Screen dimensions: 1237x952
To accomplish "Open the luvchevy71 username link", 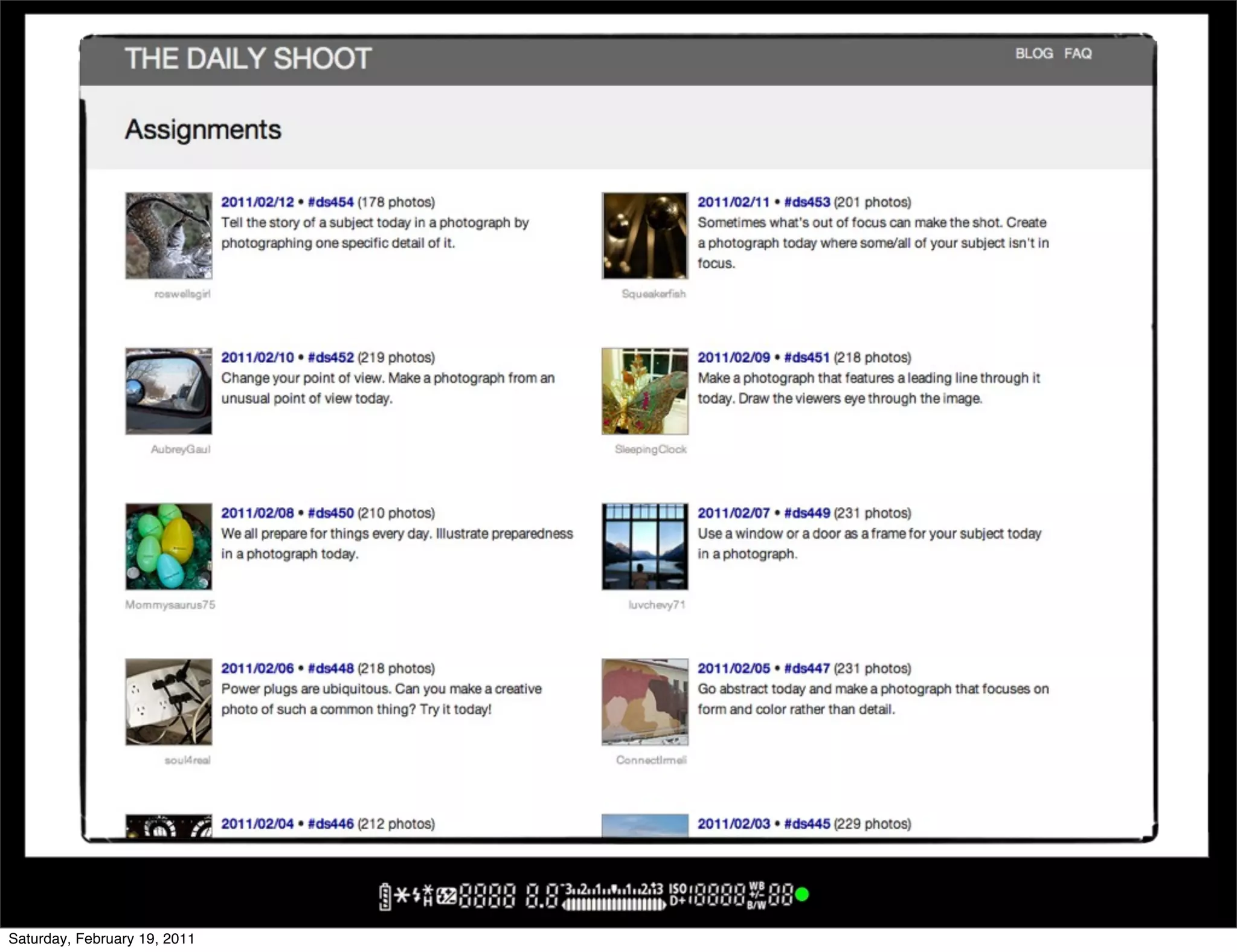I will 657,605.
